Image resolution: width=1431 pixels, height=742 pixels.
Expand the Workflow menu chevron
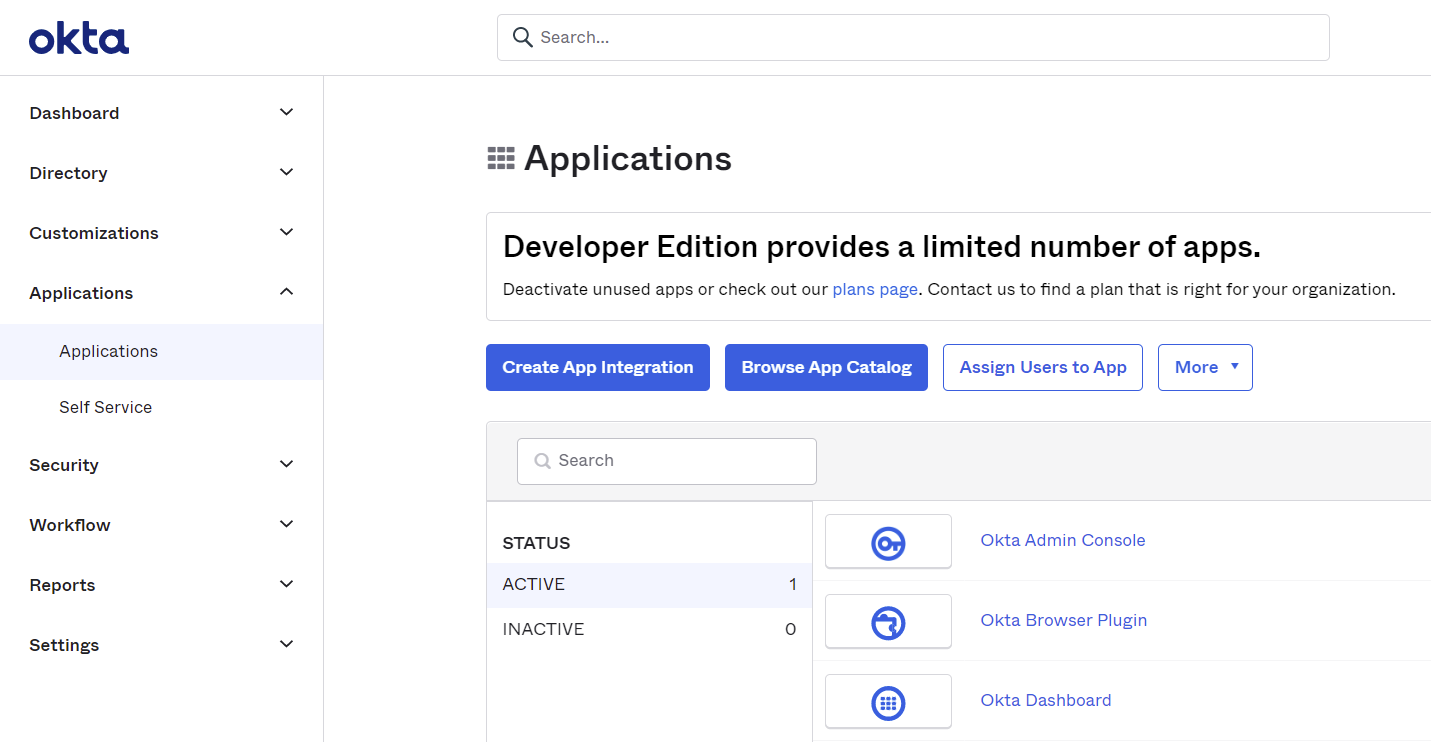287,524
